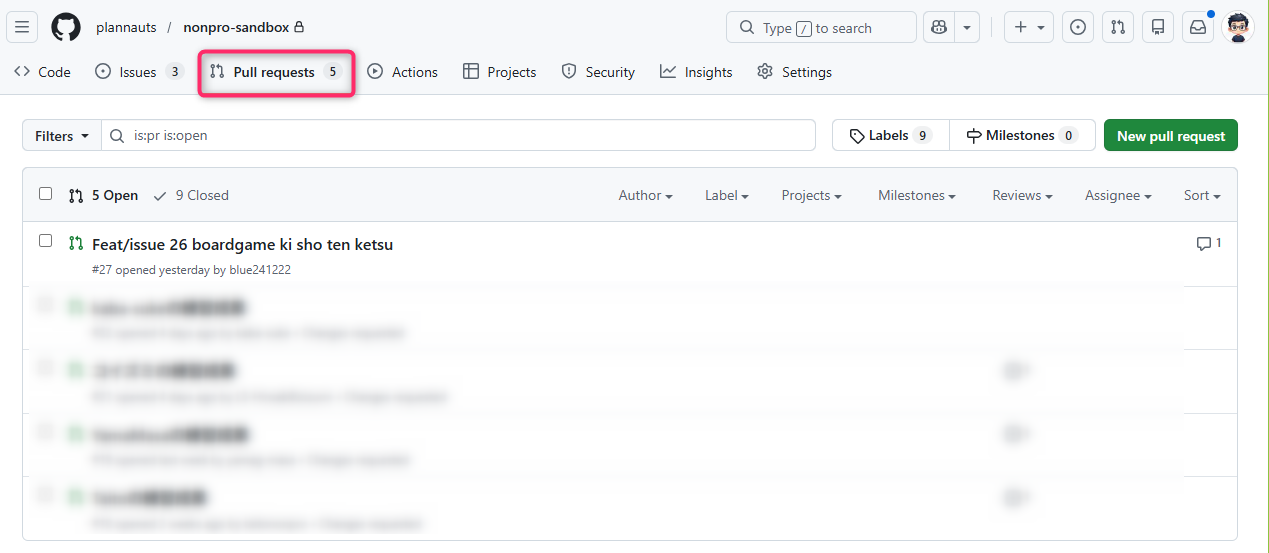
Task: Open the Copilot icon button
Action: click(939, 28)
